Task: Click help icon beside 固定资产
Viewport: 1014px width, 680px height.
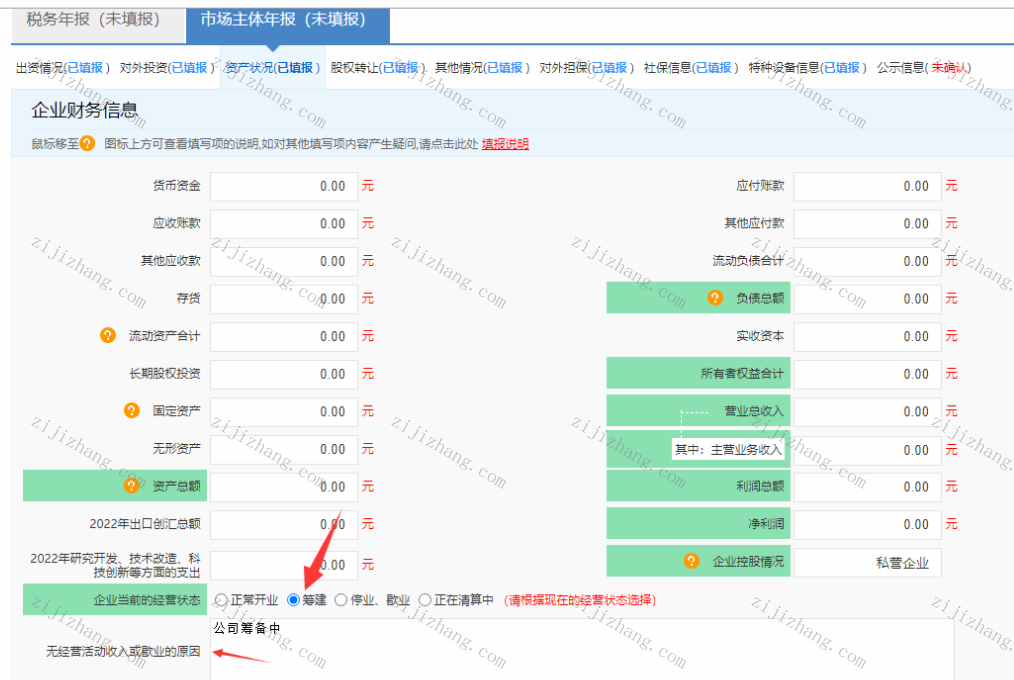Action: click(131, 410)
